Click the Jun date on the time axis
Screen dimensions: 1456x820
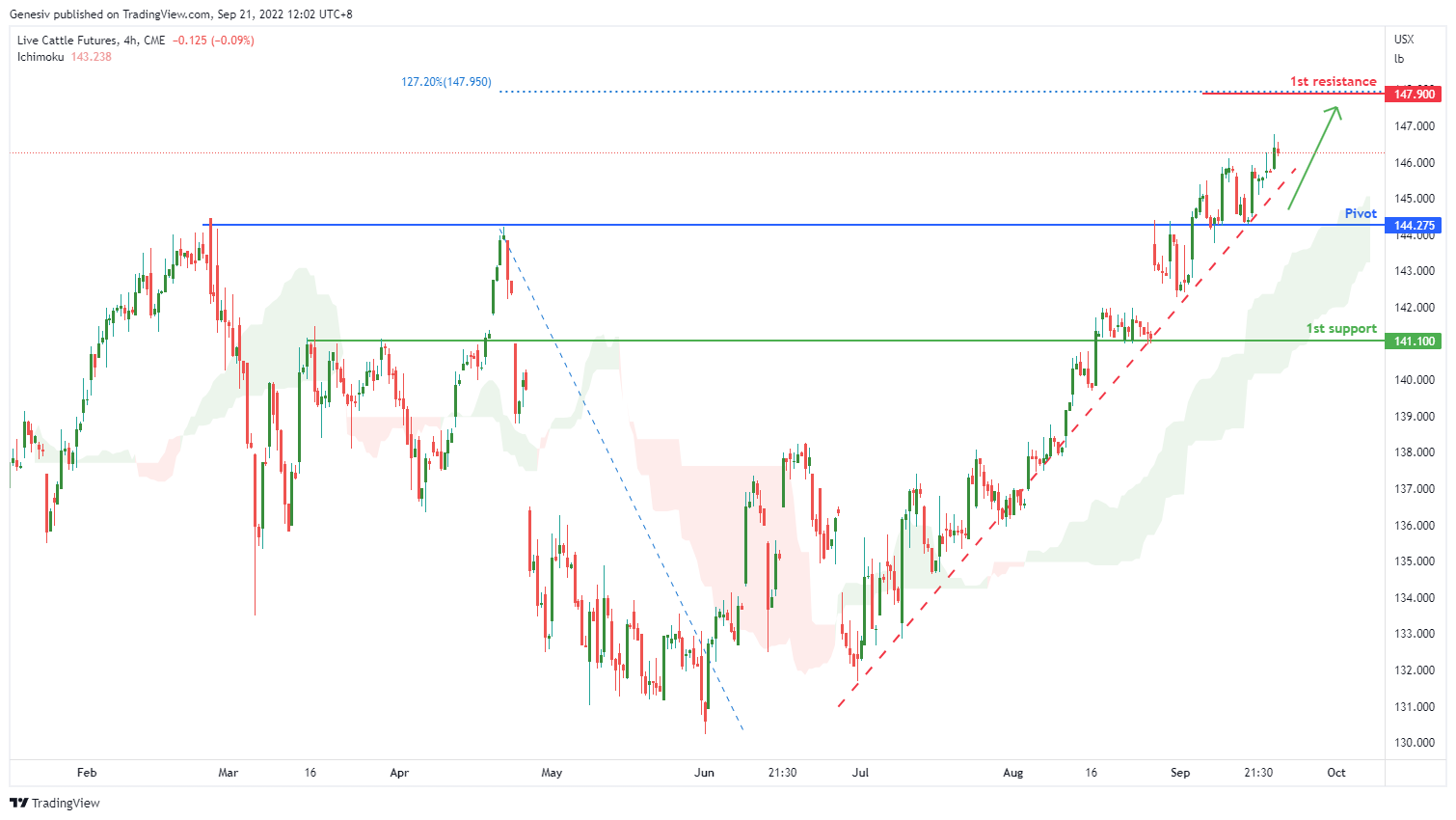pyautogui.click(x=705, y=773)
